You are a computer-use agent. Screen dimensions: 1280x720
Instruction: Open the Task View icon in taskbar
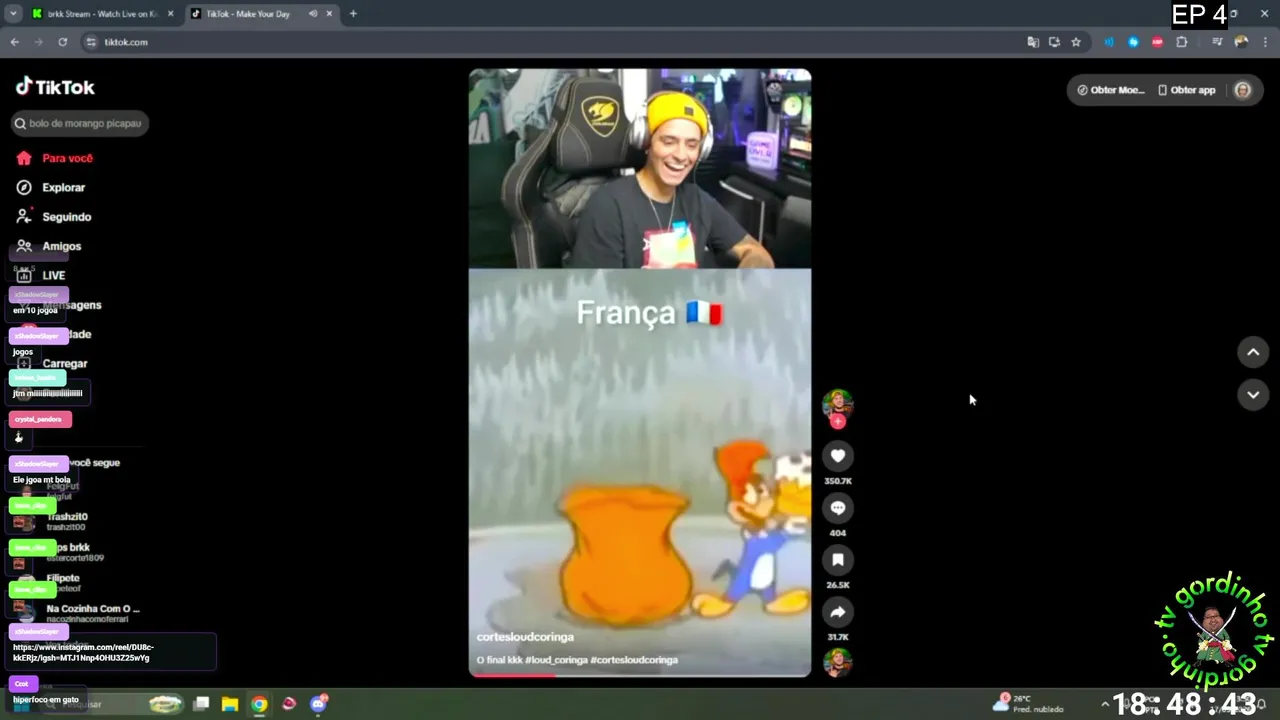(201, 704)
